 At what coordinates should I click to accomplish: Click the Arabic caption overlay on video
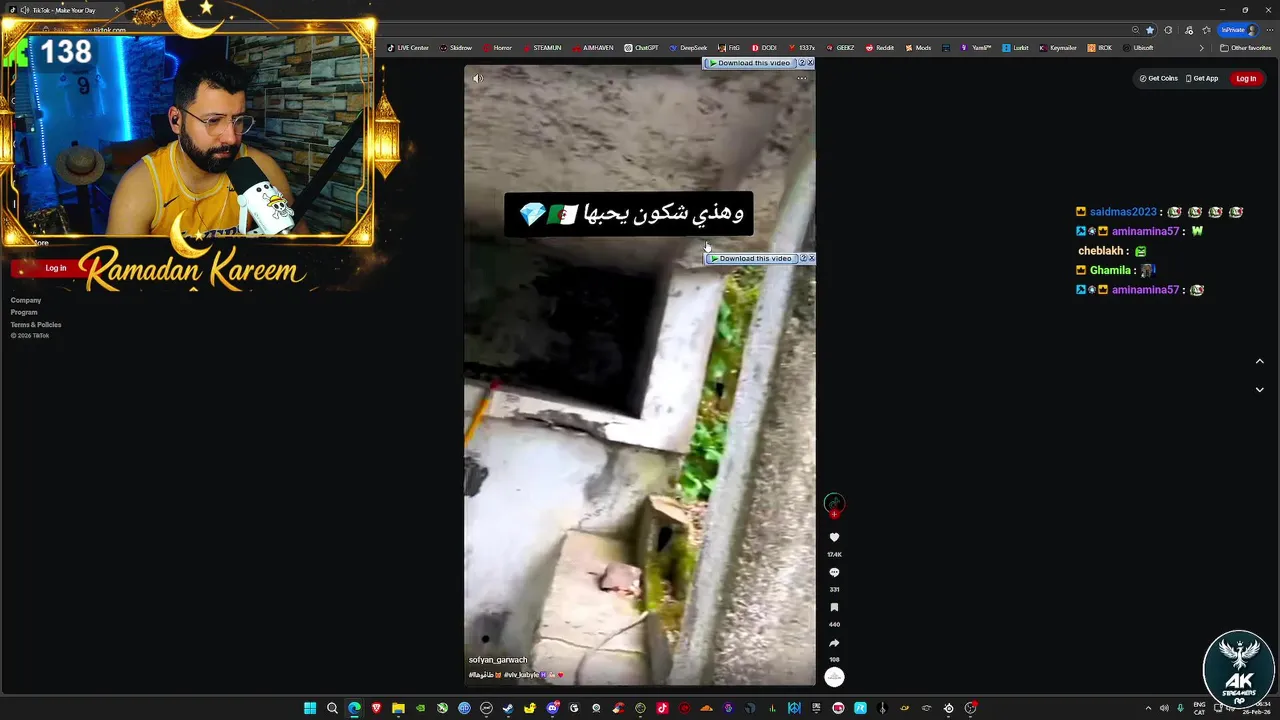click(629, 214)
